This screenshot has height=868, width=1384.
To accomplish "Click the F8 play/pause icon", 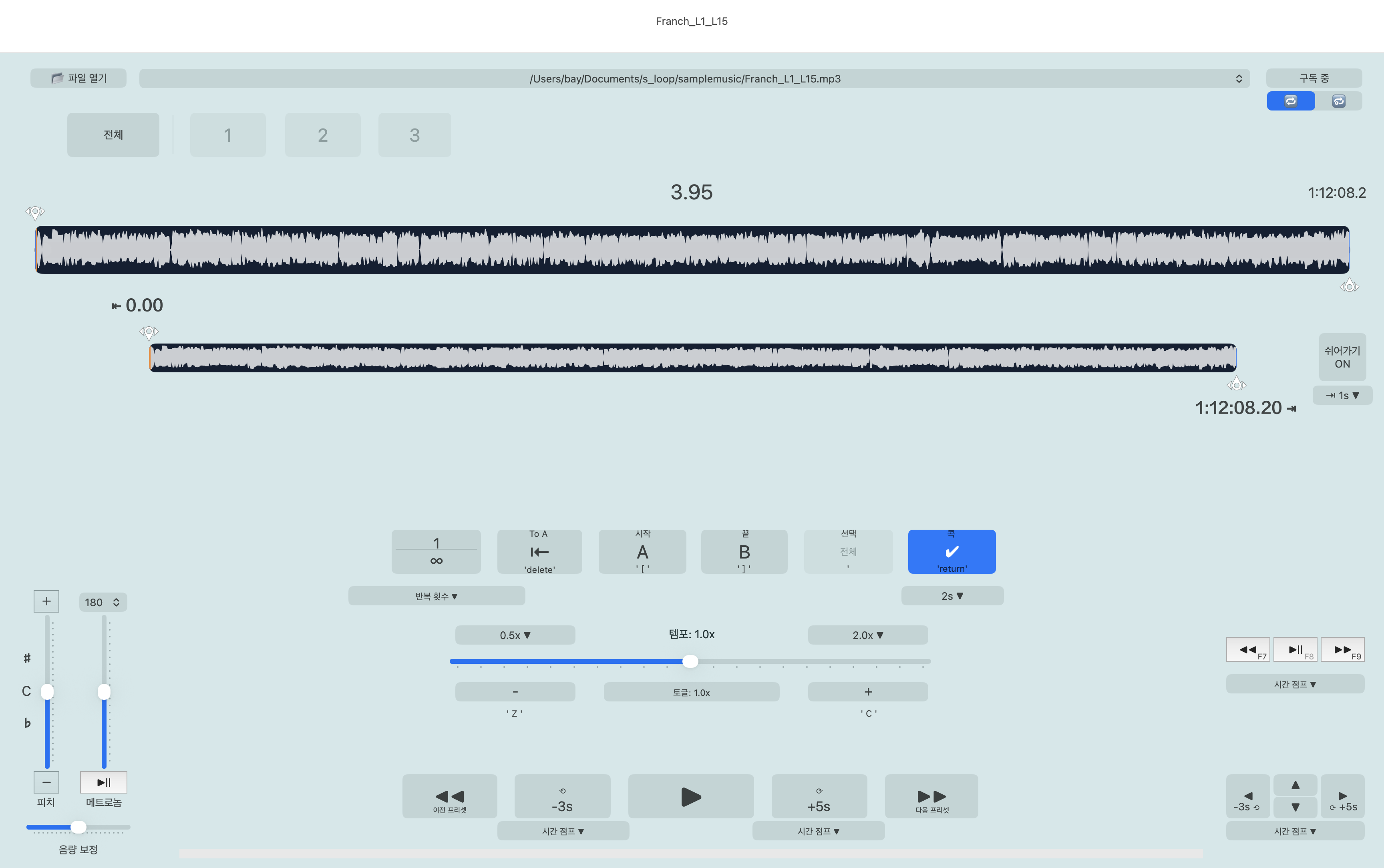I will (x=1295, y=649).
